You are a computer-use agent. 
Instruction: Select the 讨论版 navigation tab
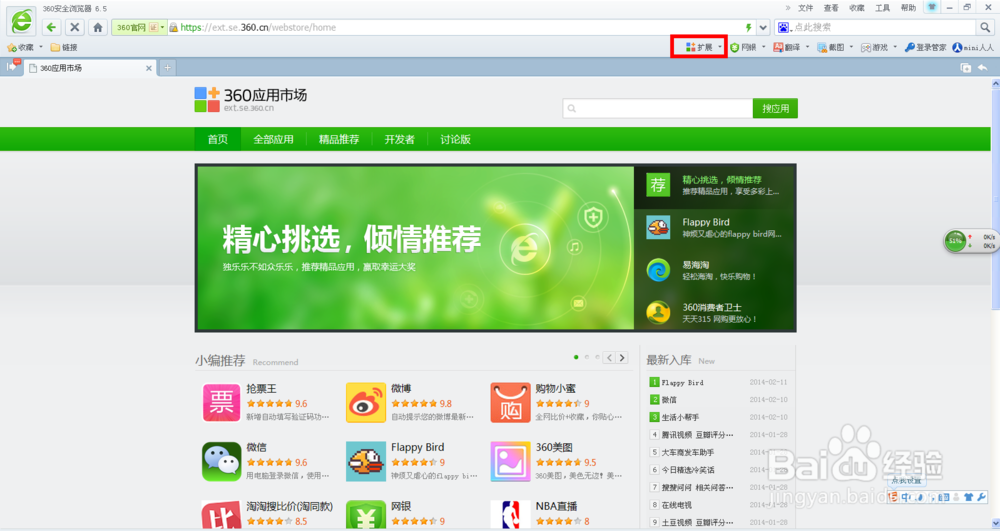(455, 139)
